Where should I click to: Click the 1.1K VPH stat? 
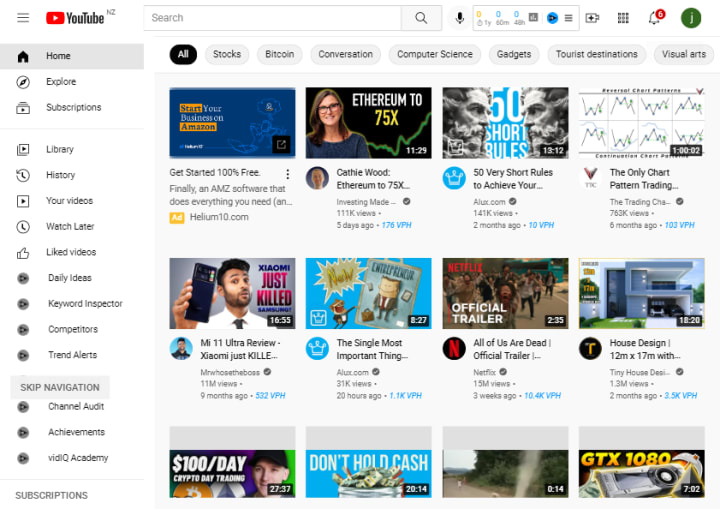405,396
